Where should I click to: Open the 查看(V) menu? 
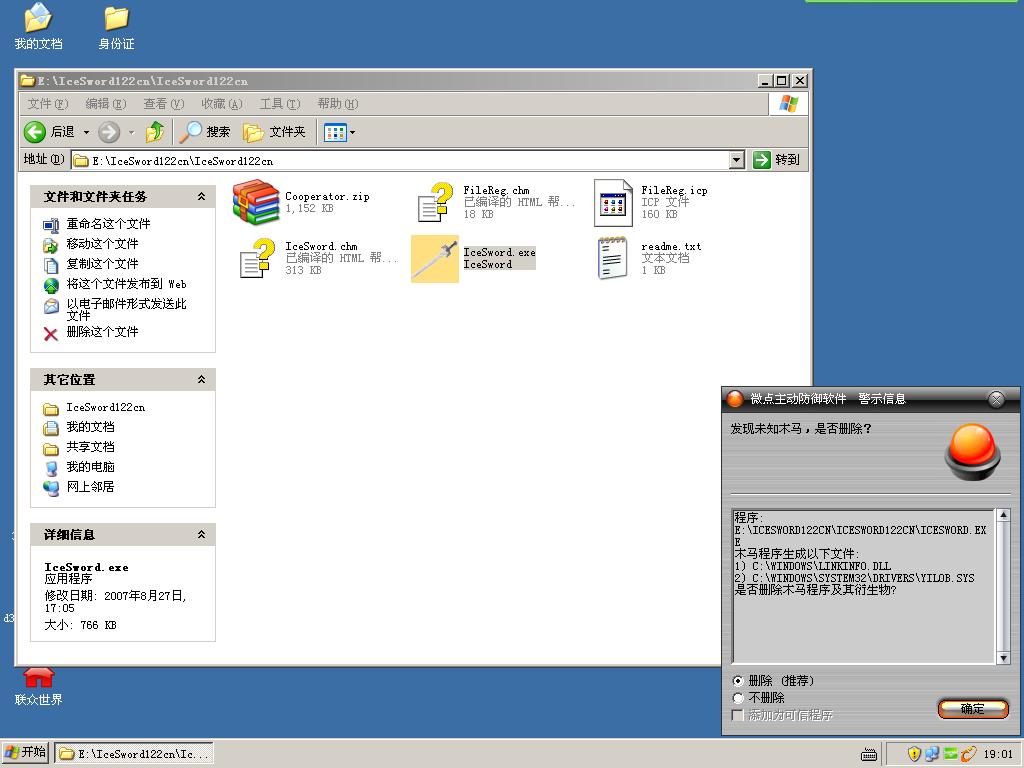tap(163, 104)
